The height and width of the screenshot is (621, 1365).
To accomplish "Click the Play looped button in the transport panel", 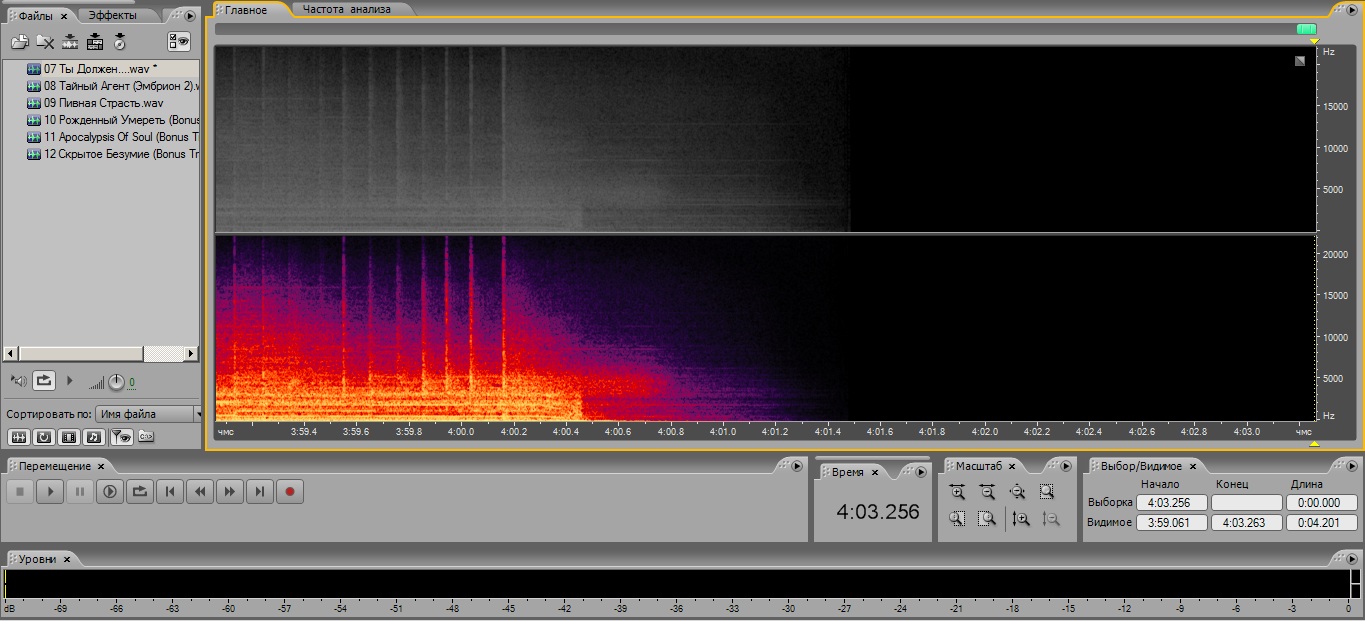I will coord(139,491).
